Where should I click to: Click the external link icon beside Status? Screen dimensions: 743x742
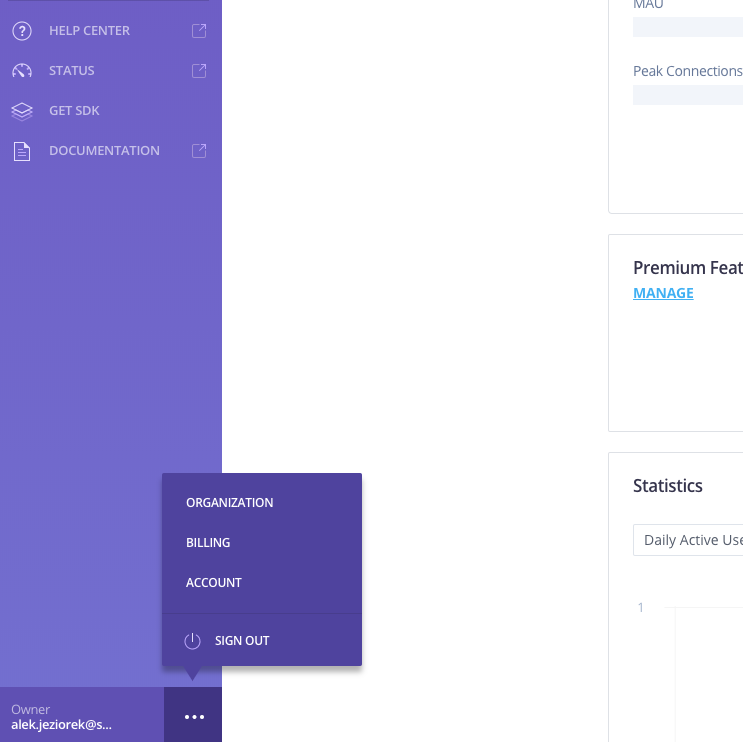point(199,71)
